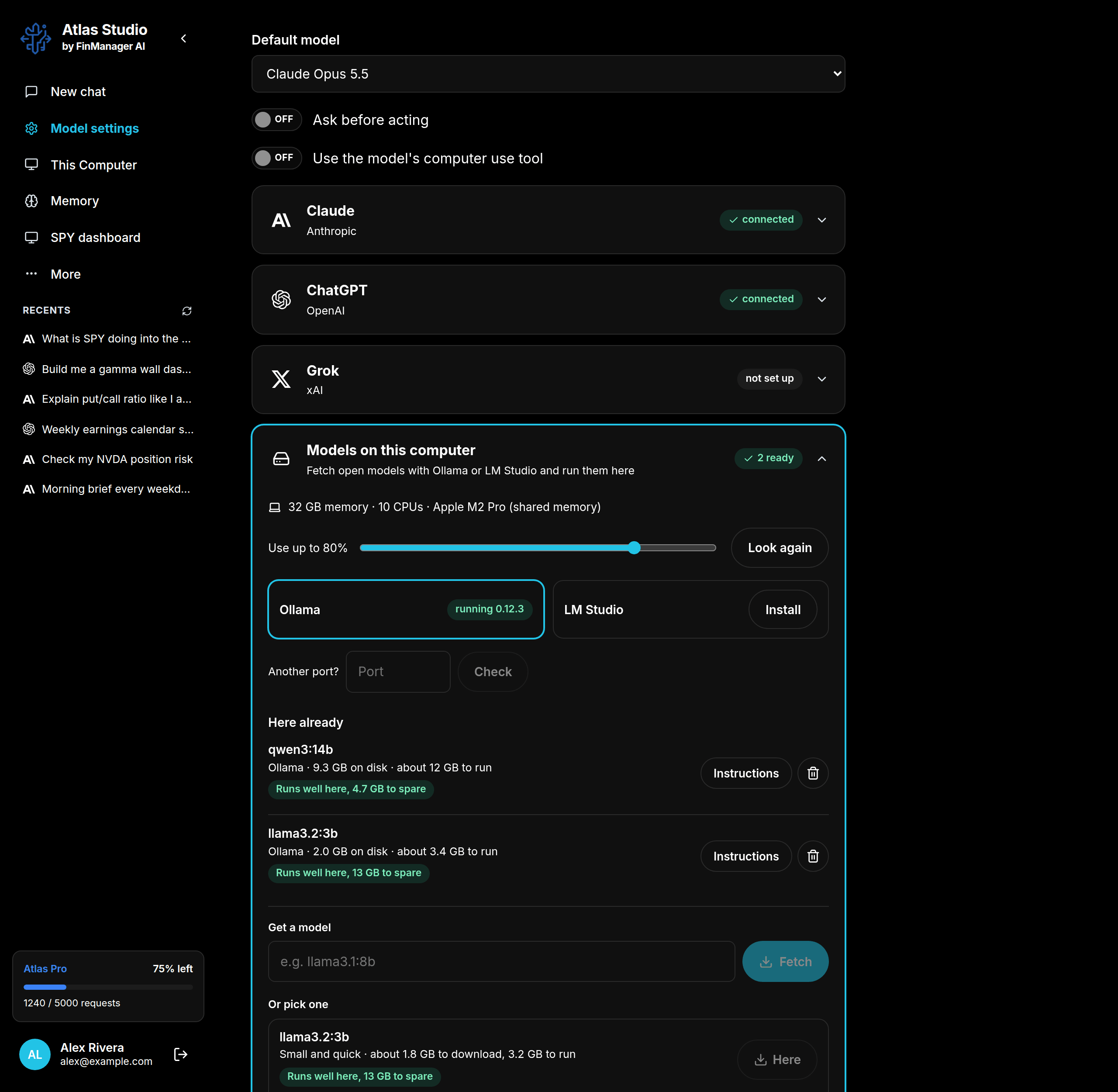The image size is (1118, 1092).
Task: Open Instructions for llama3.2:3b
Action: point(746,856)
